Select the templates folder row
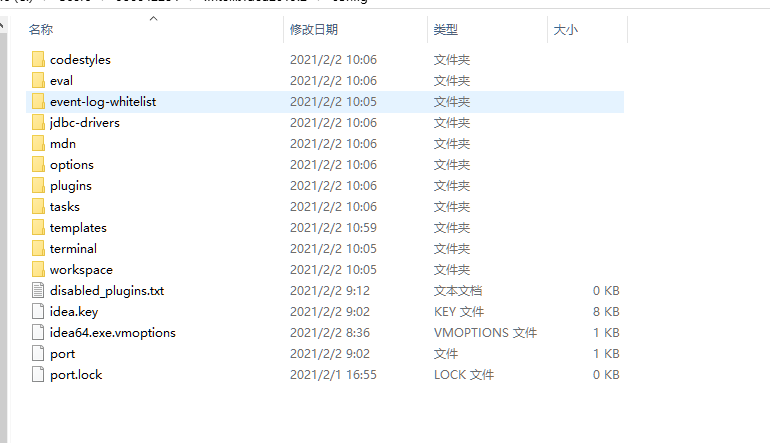 (325, 228)
